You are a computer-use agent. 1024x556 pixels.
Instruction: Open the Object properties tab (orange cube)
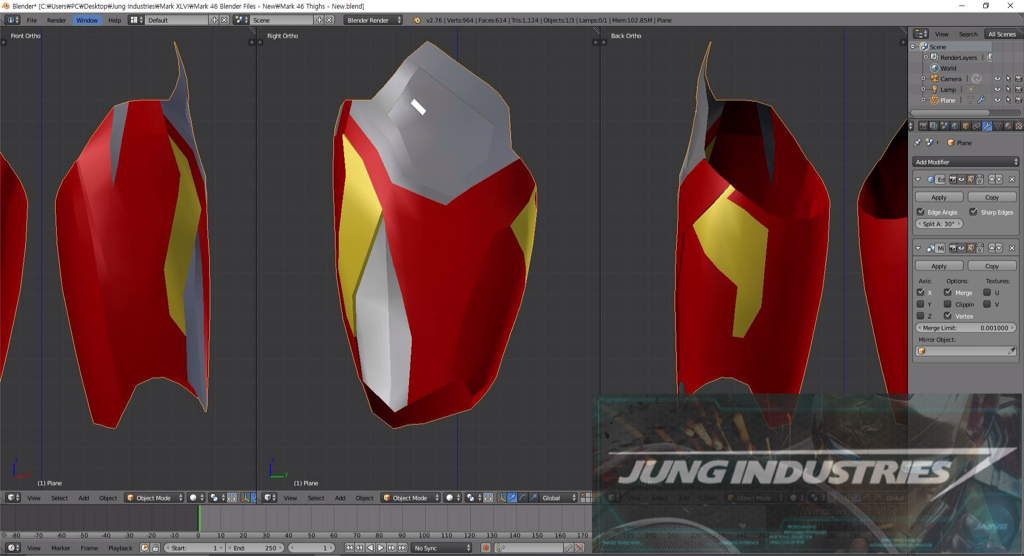[966, 126]
